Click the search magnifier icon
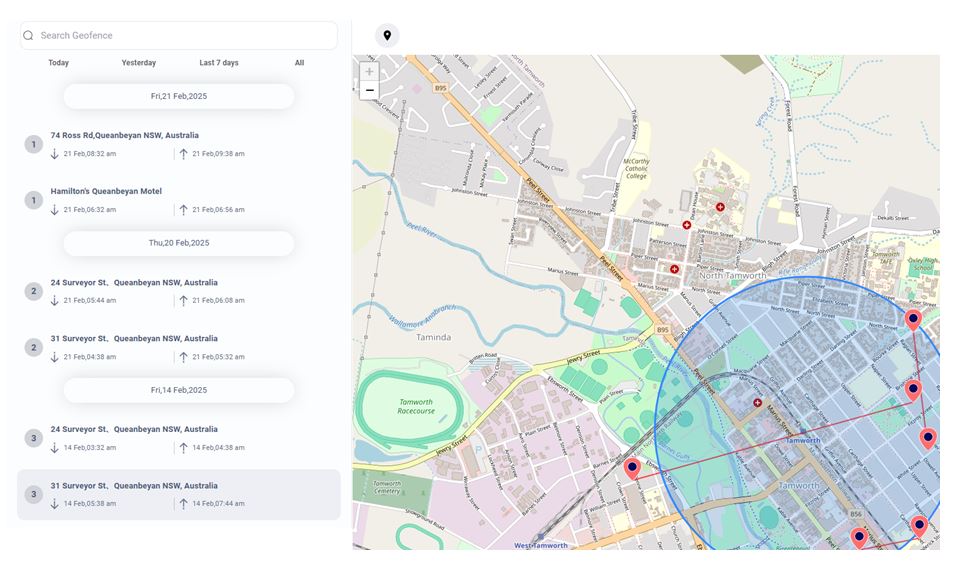This screenshot has height=574, width=961. pyautogui.click(x=28, y=35)
